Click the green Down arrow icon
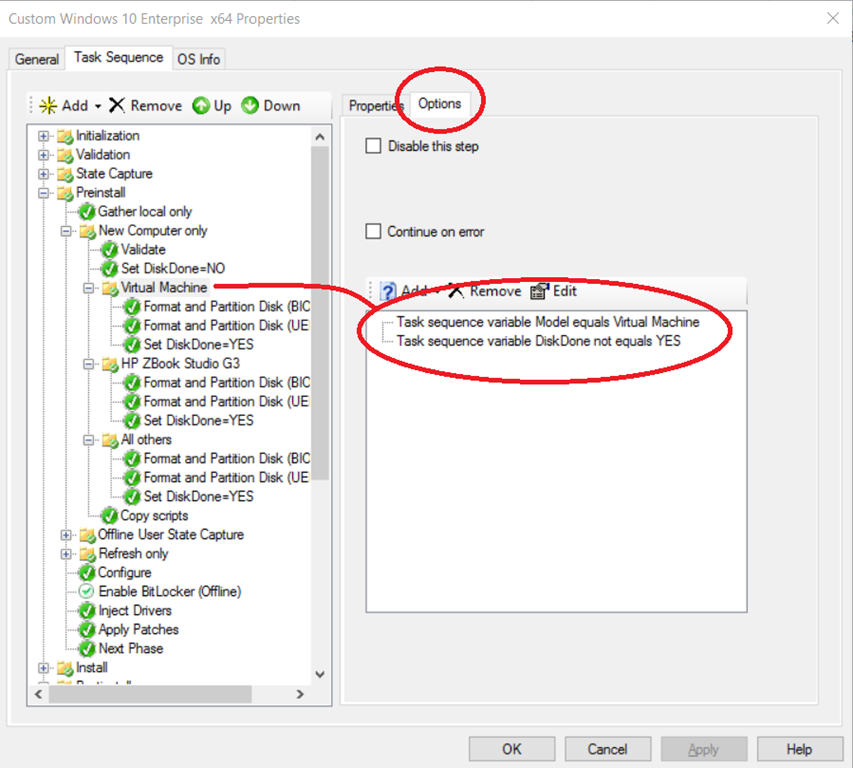This screenshot has height=768, width=853. (250, 105)
